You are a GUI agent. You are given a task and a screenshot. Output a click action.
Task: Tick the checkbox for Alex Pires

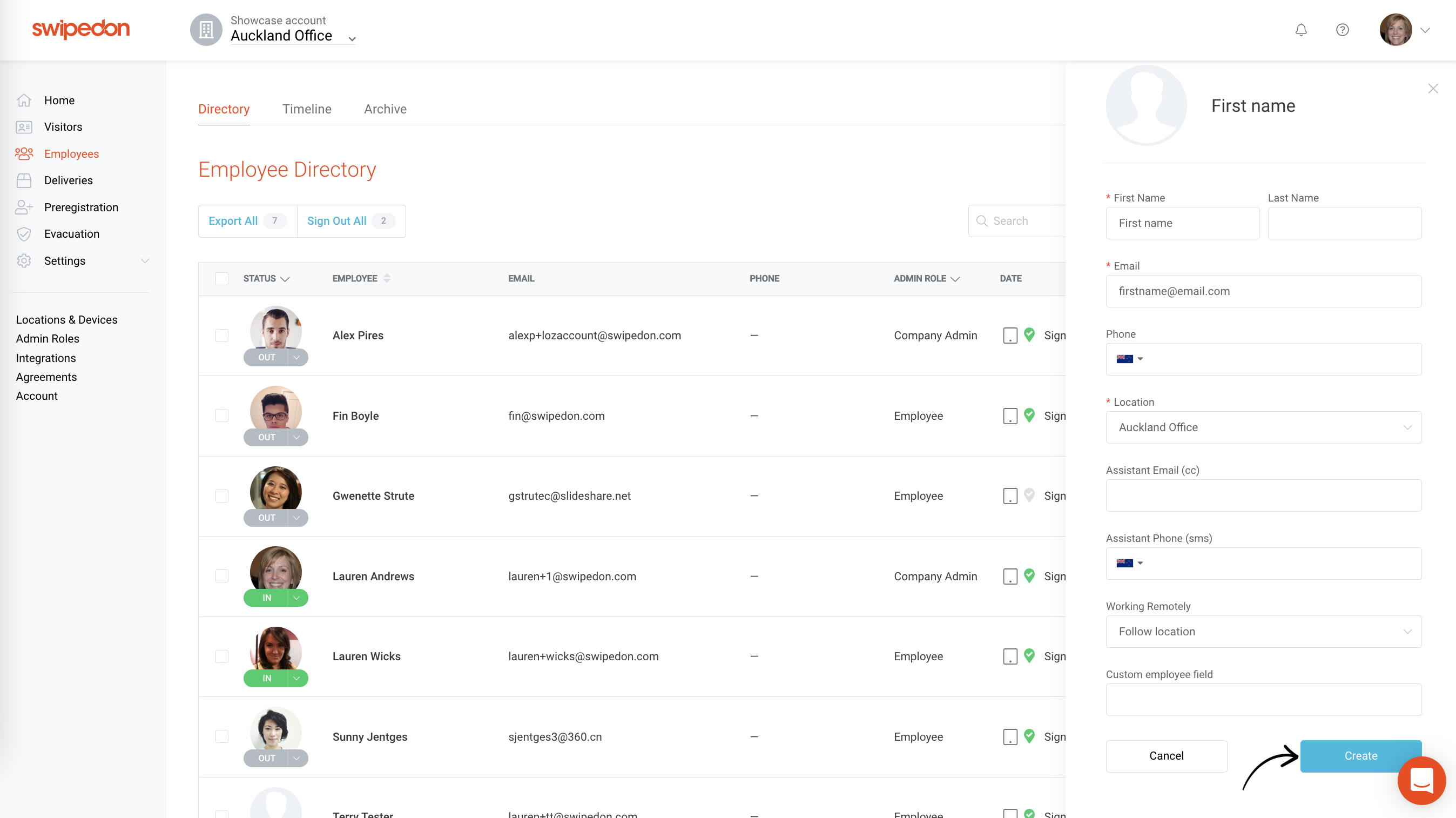click(221, 336)
